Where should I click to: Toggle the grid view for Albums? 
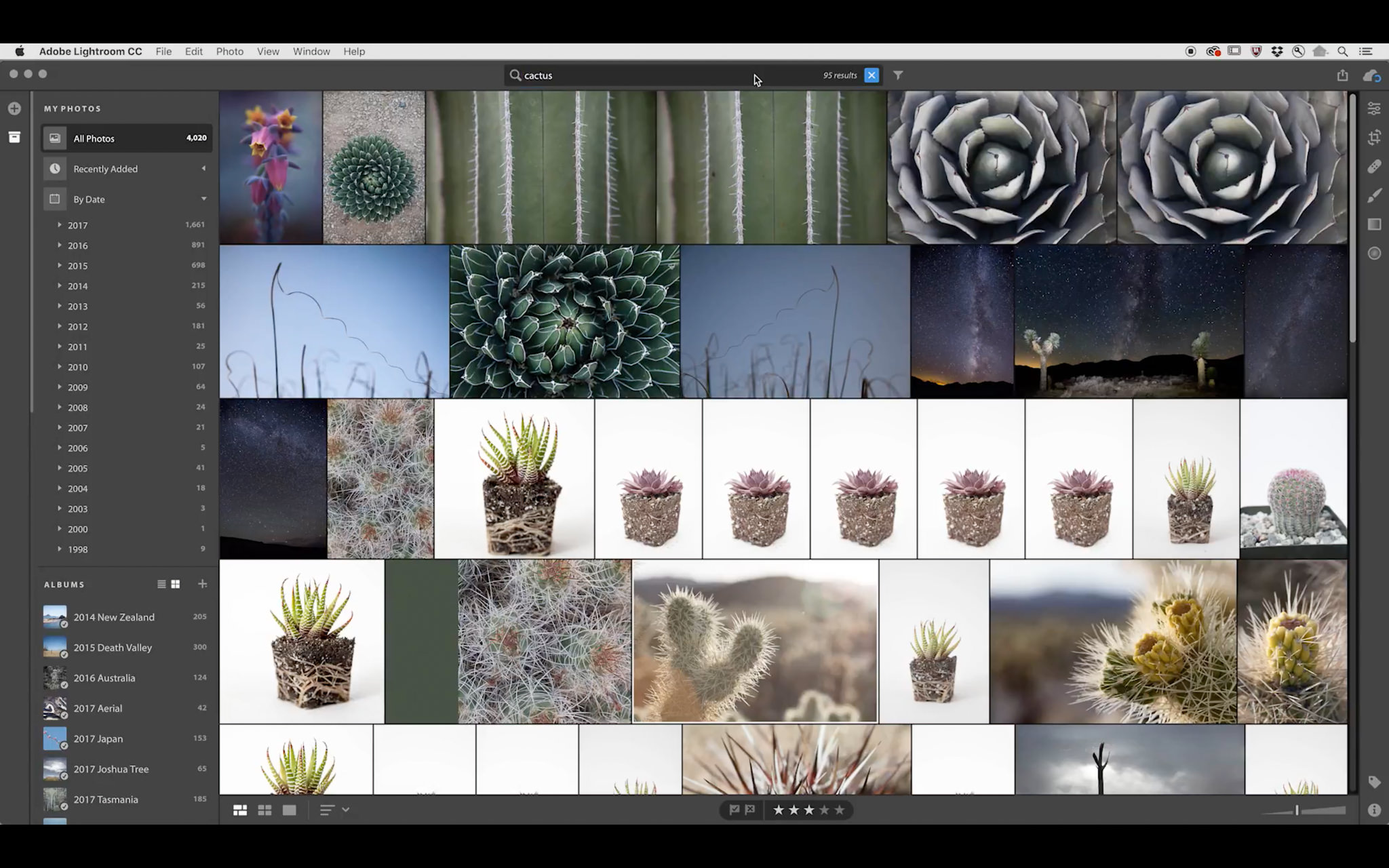click(176, 584)
